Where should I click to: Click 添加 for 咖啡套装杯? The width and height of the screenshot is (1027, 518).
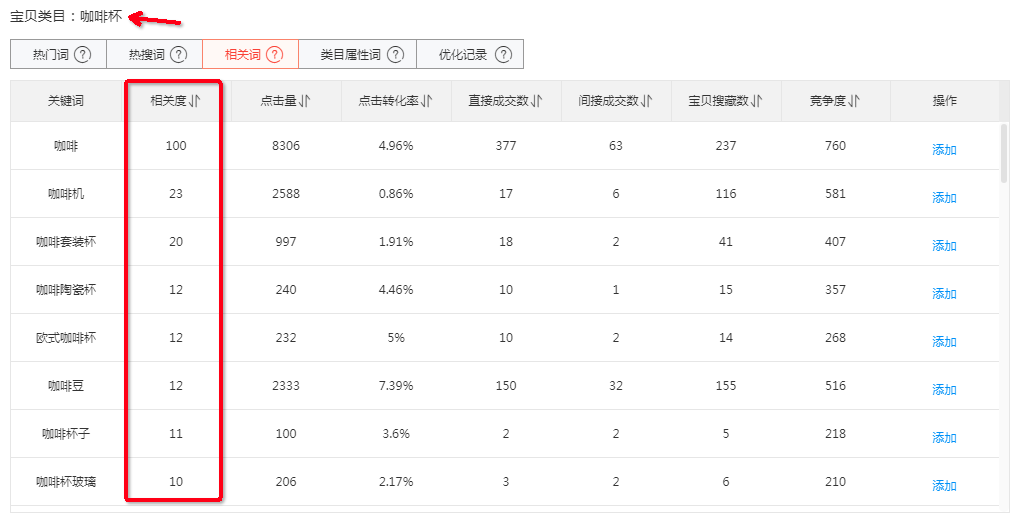click(x=944, y=246)
